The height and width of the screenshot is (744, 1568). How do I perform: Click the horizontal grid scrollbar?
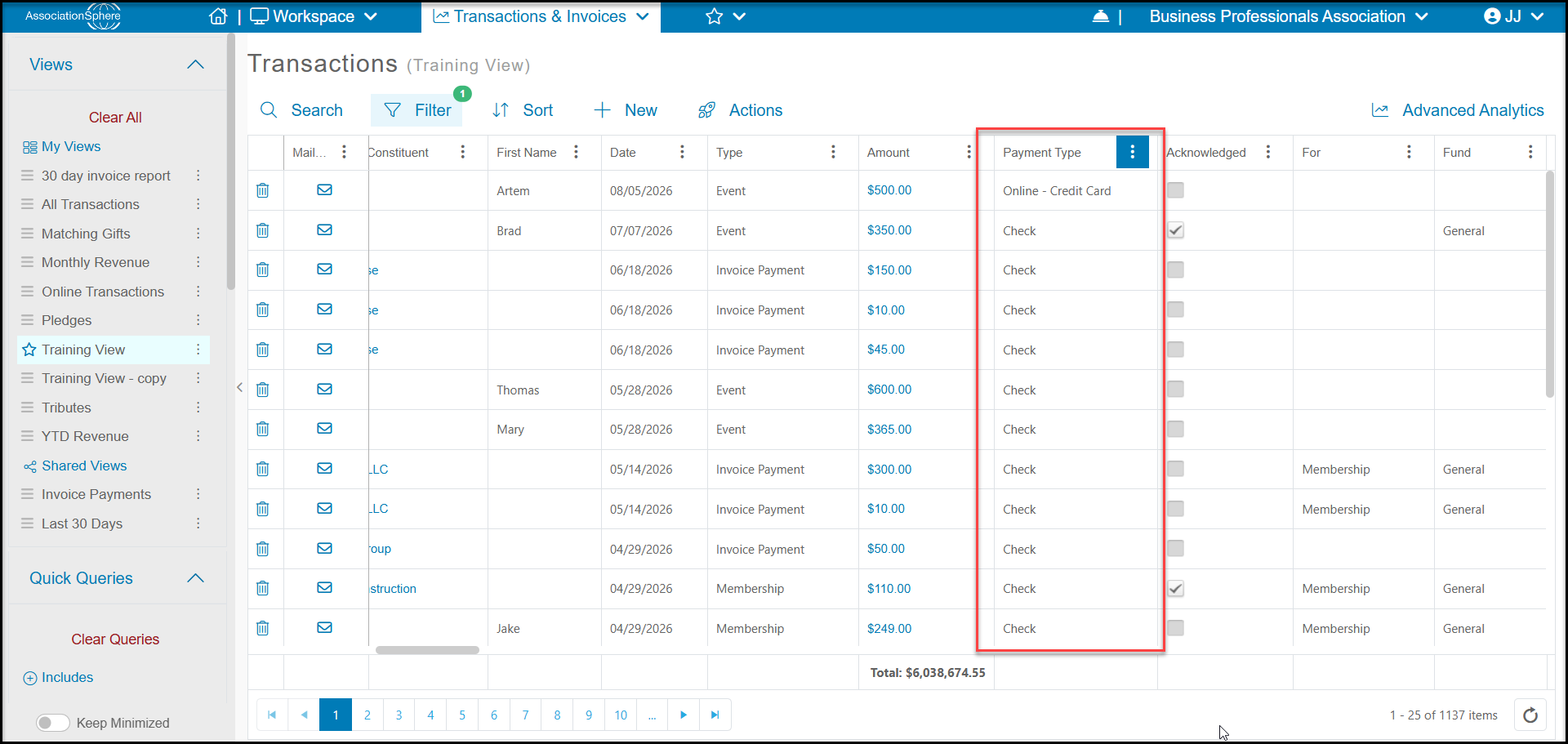427,650
